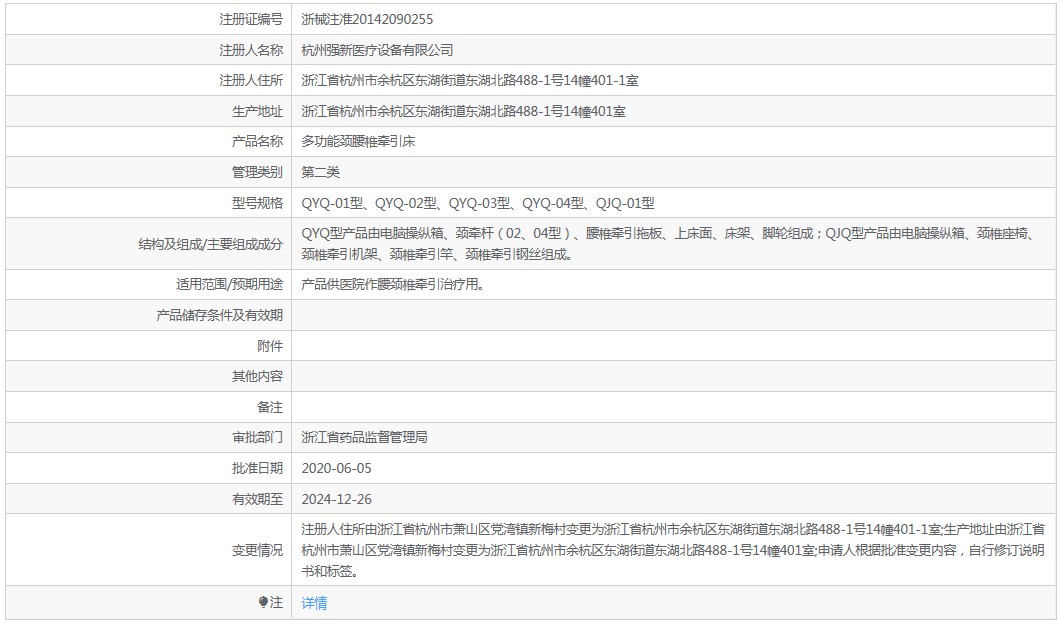Click expiry date 2024-12-26
Screen dimensions: 1063x624
click(336, 499)
